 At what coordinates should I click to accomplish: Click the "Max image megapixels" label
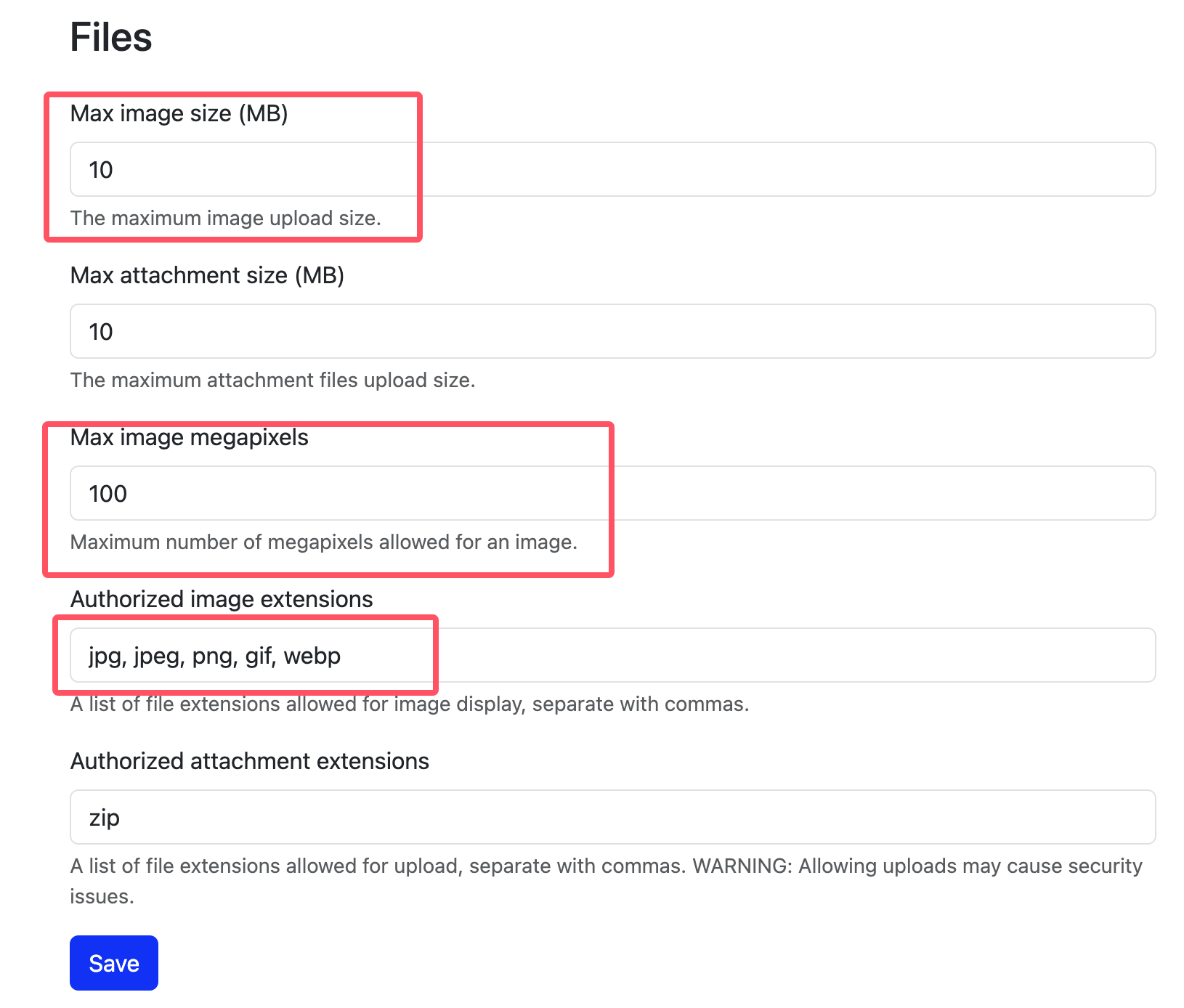189,437
